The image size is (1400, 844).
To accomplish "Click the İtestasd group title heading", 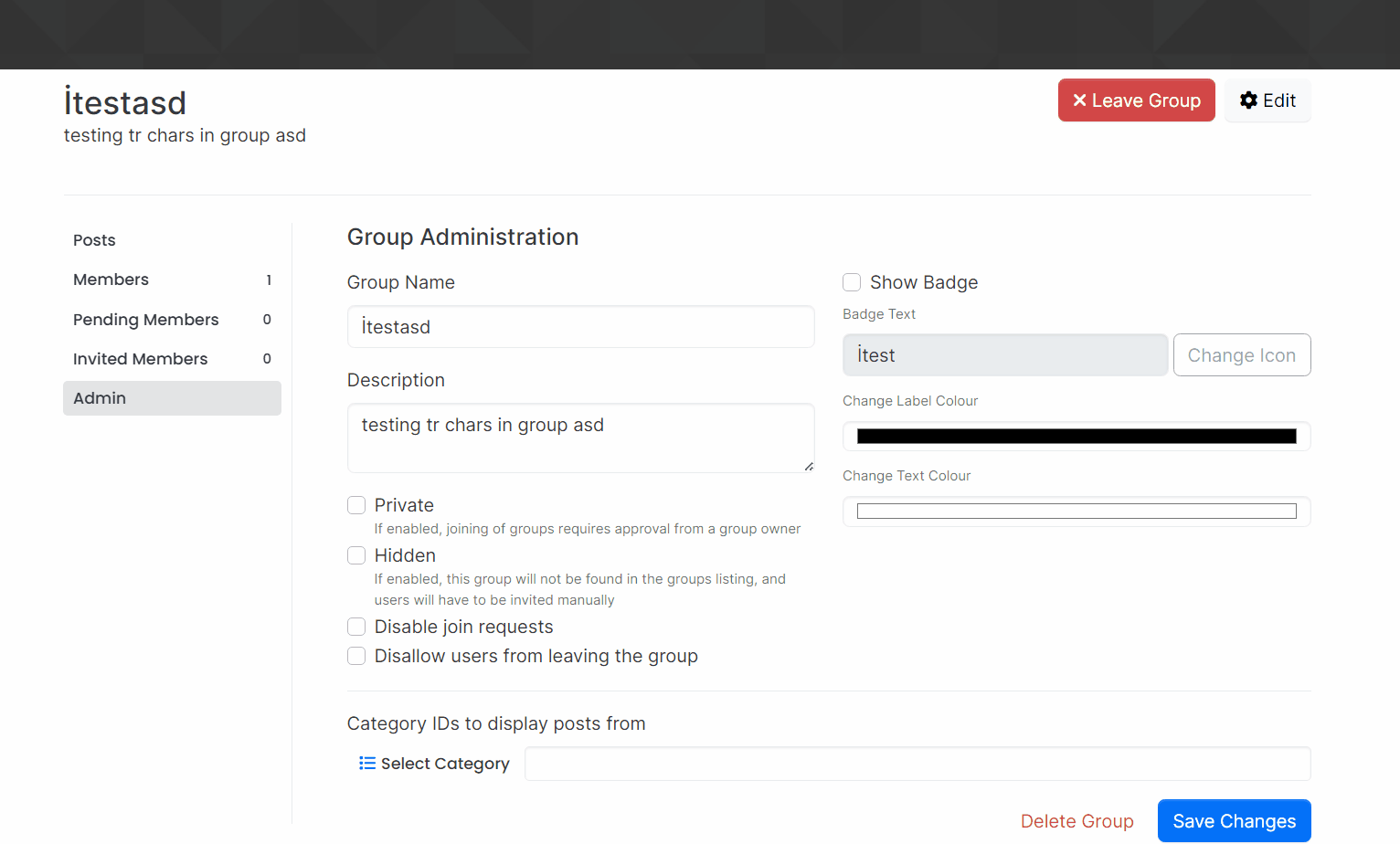I will (125, 102).
